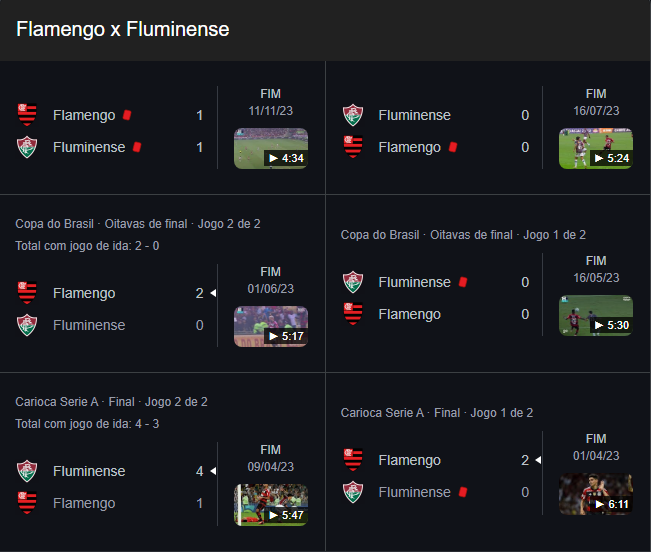Open the 5:17 highlights thumbnail
The image size is (651, 552).
click(271, 326)
